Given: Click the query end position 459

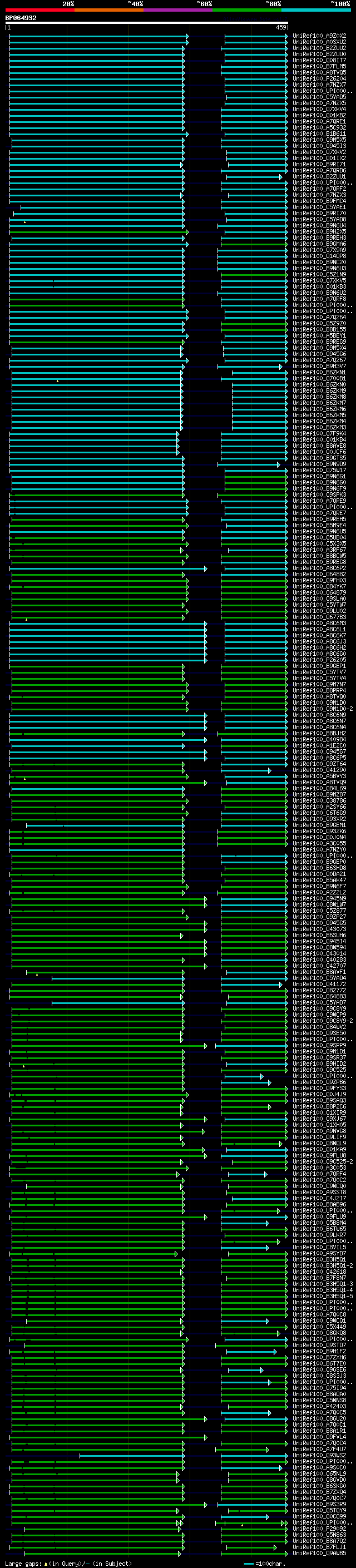Looking at the screenshot, I should point(281,27).
